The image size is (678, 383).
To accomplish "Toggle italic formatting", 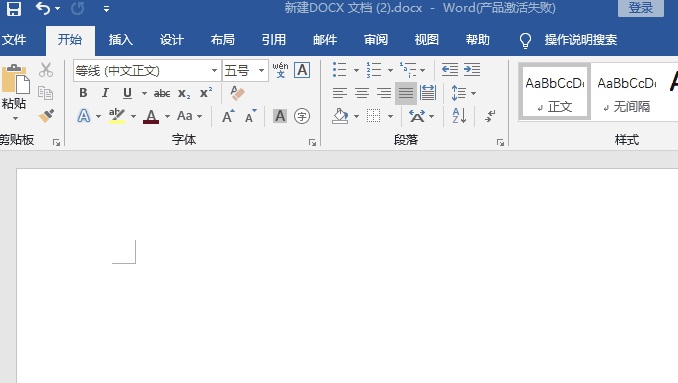I will pyautogui.click(x=105, y=93).
